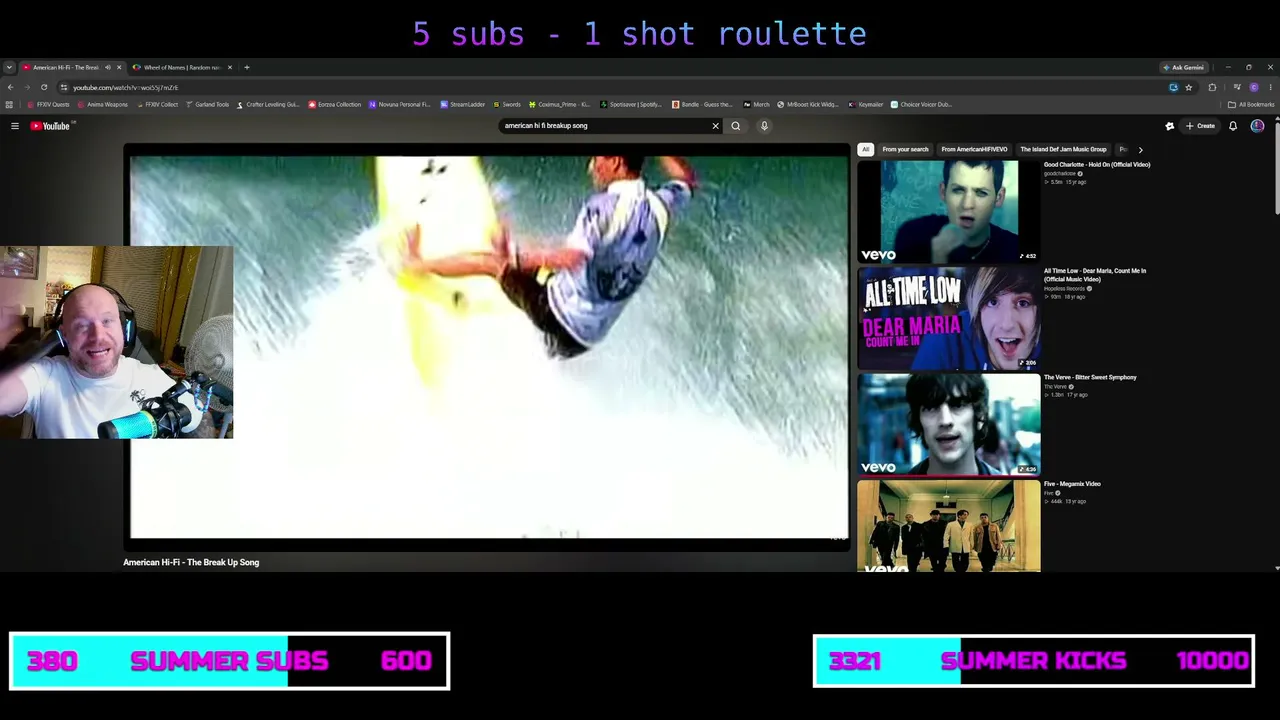This screenshot has width=1280, height=720.
Task: Open the YouTube notifications bell
Action: [x=1233, y=126]
